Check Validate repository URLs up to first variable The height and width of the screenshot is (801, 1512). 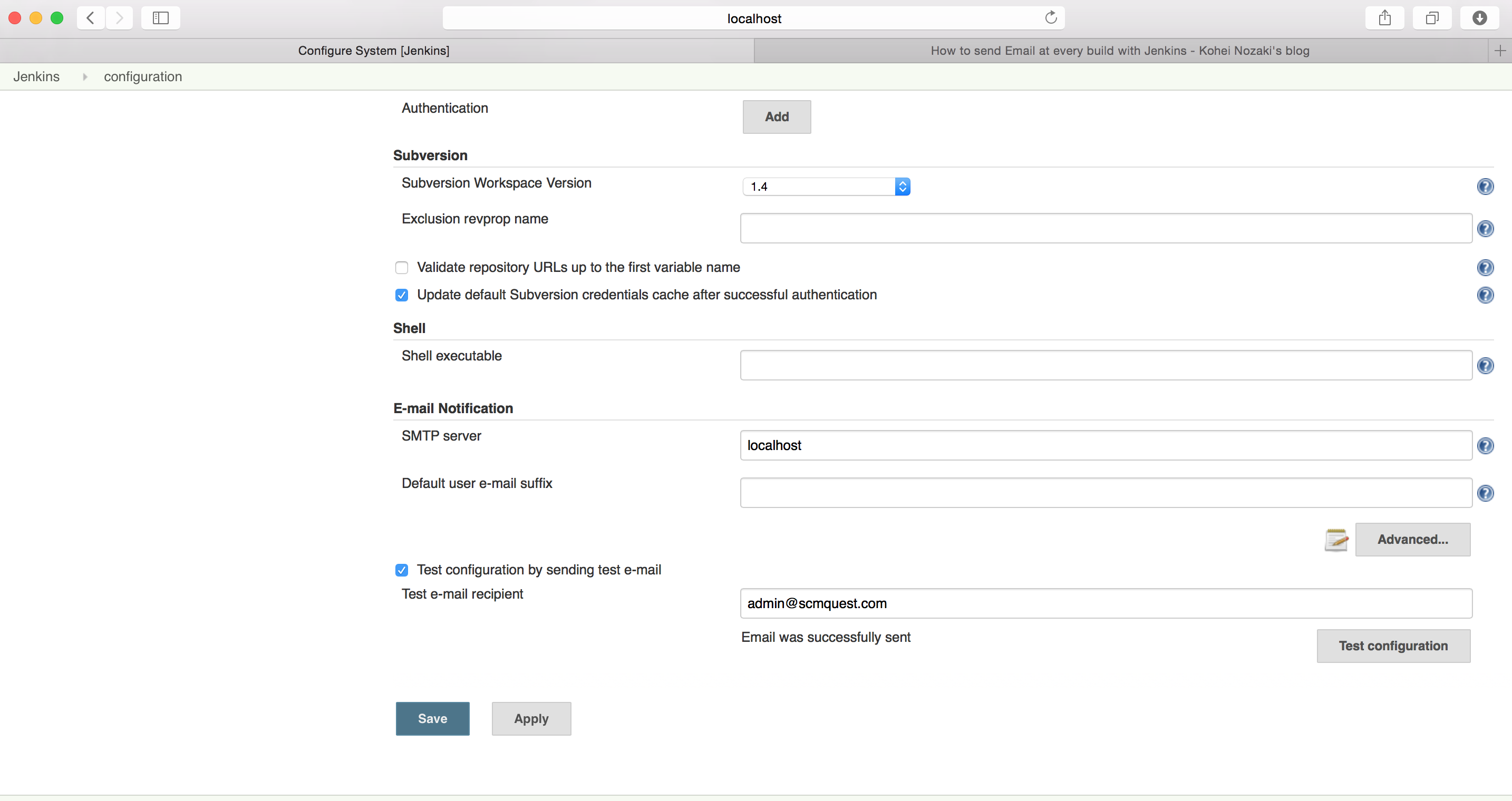pyautogui.click(x=402, y=268)
